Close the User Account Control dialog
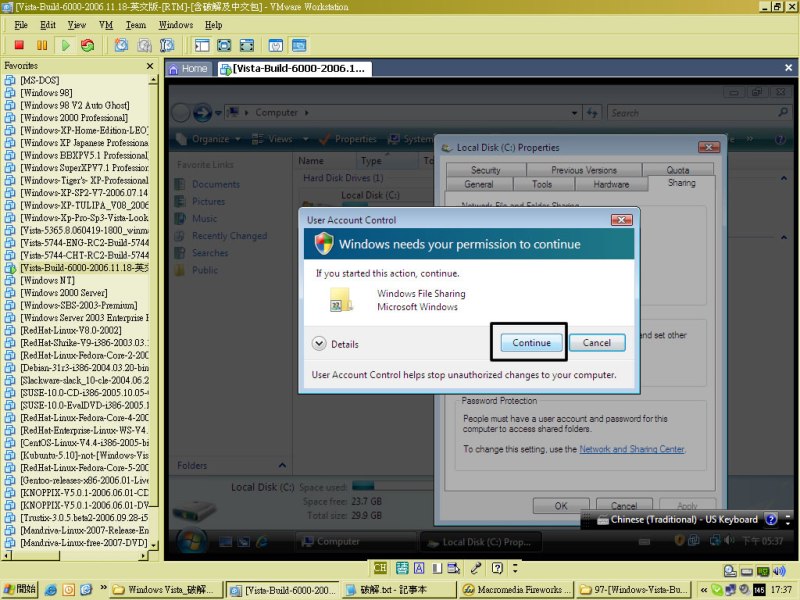Viewport: 800px width, 600px height. (x=621, y=220)
